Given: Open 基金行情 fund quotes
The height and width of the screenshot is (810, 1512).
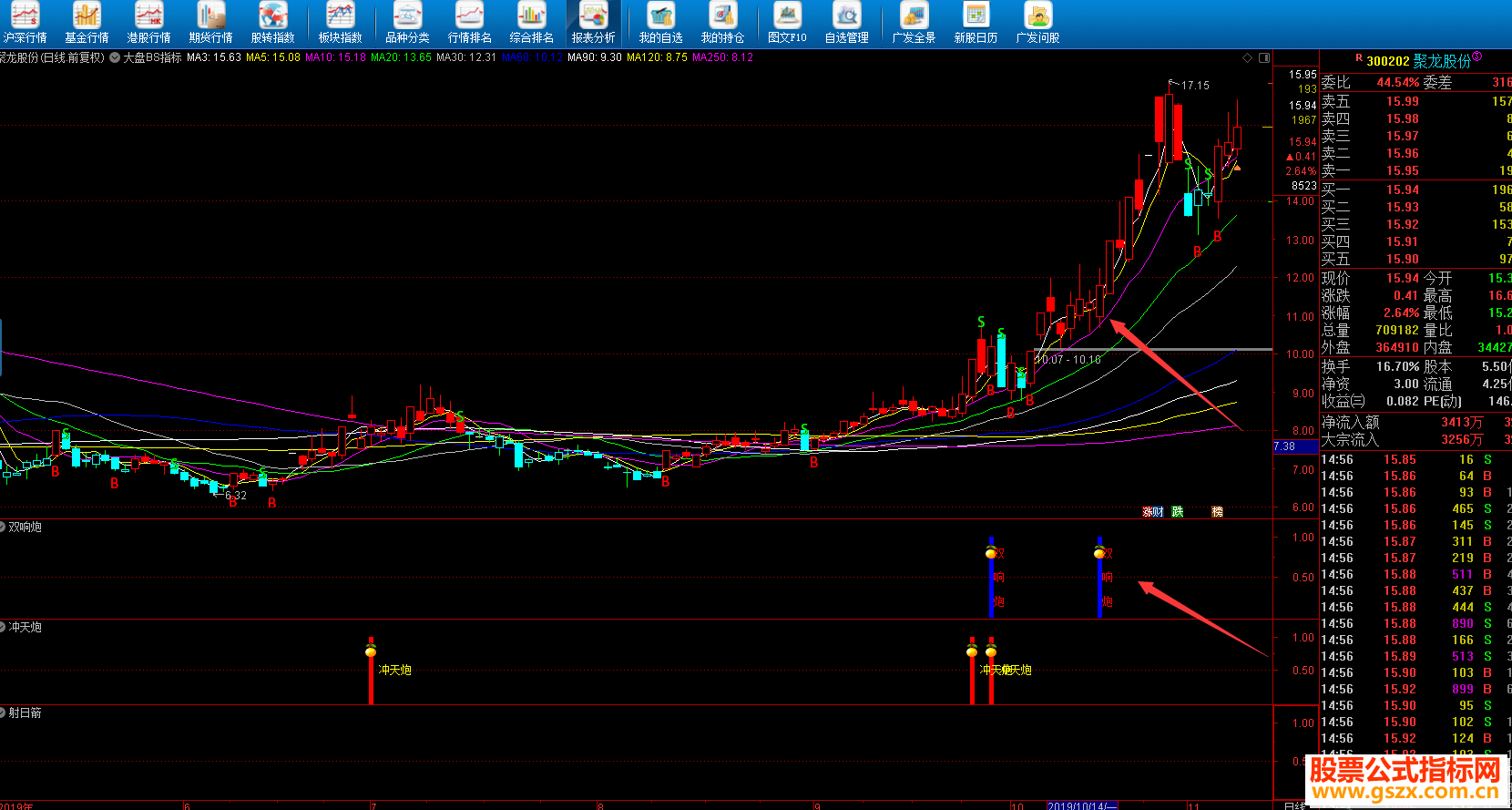Looking at the screenshot, I should [87, 24].
